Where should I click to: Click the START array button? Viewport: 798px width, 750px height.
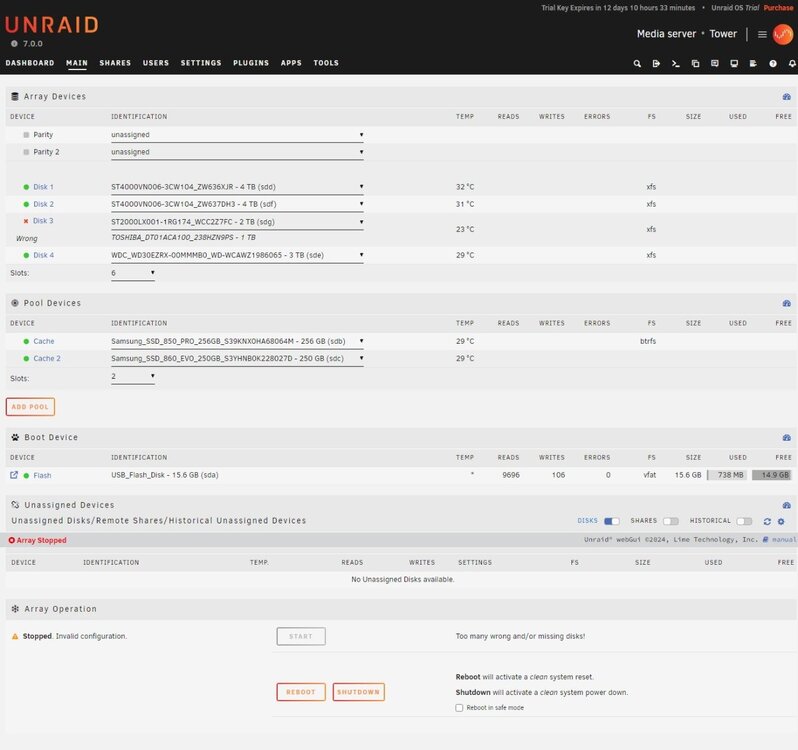[x=301, y=636]
